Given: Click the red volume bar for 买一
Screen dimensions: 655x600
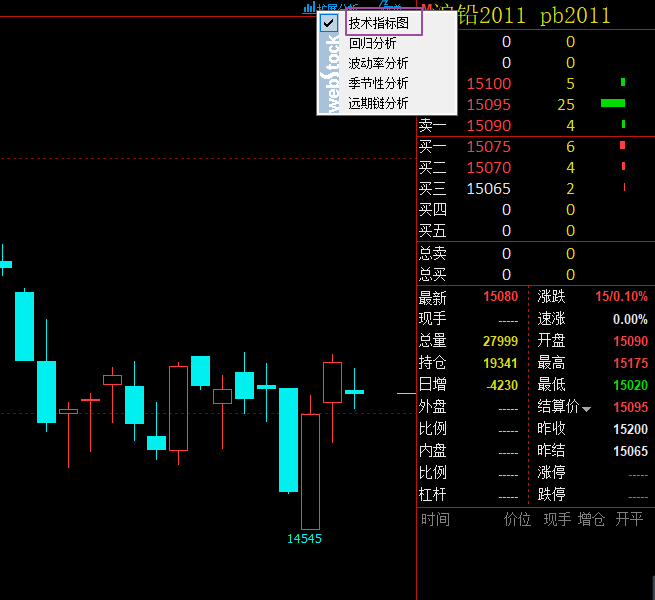Looking at the screenshot, I should click(x=622, y=146).
